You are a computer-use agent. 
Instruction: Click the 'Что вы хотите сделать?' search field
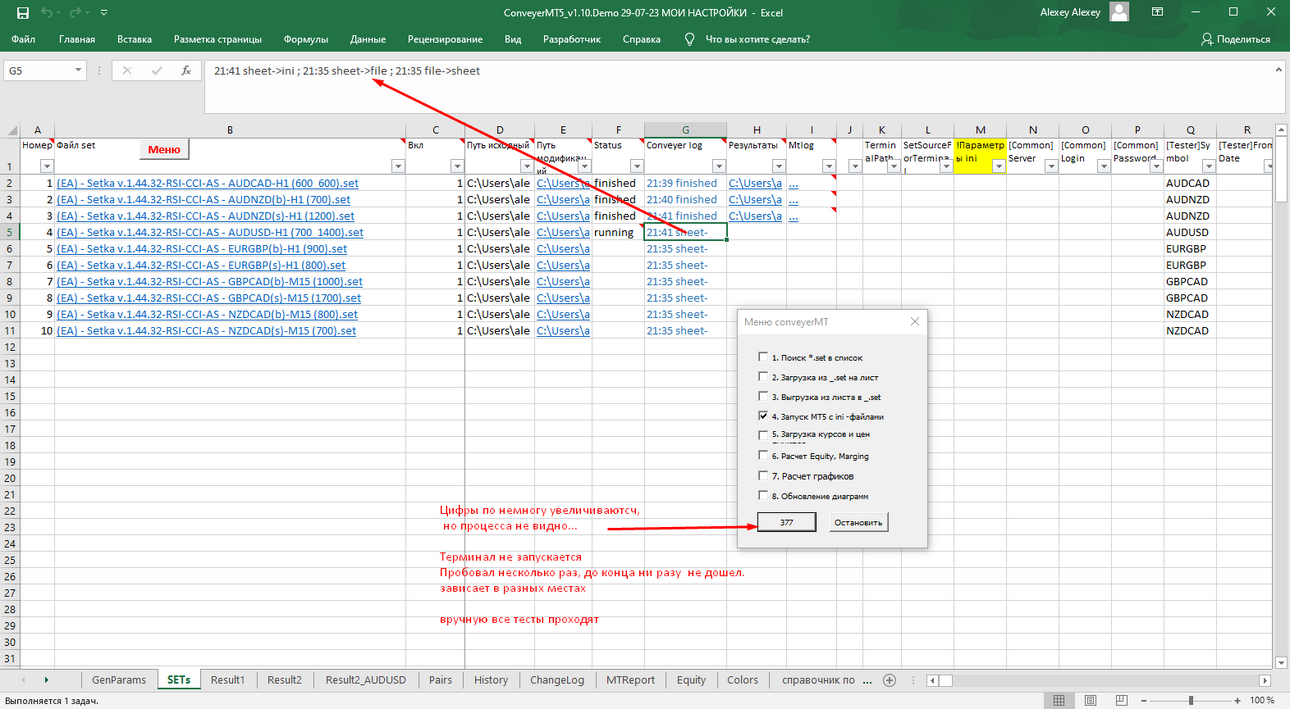pos(758,39)
